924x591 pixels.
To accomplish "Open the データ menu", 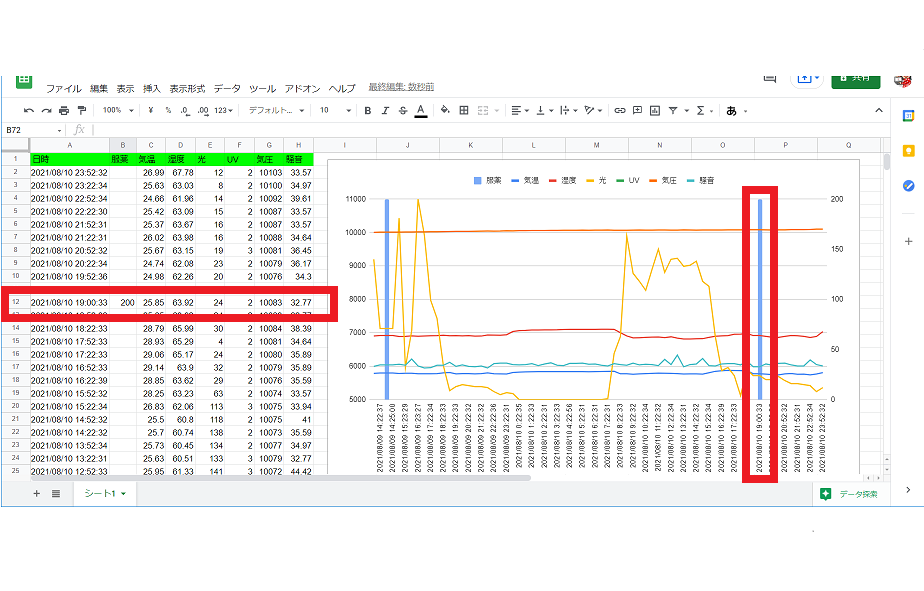I will [227, 88].
